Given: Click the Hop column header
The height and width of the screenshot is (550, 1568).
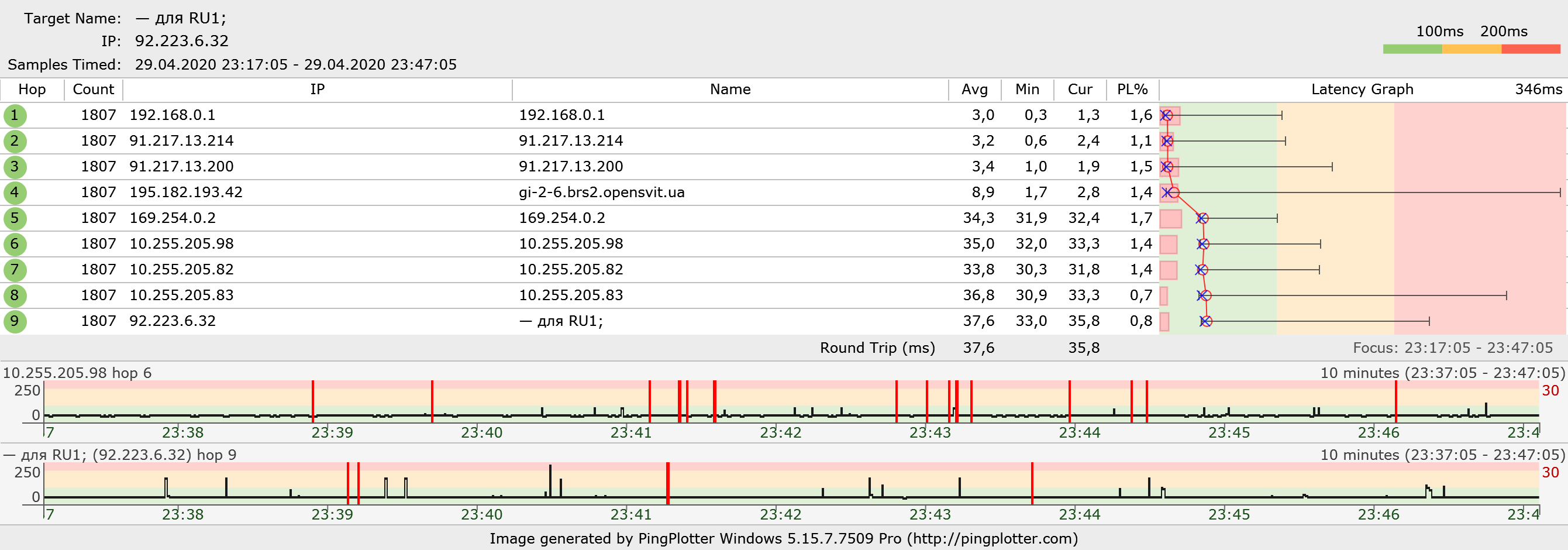Looking at the screenshot, I should 32,90.
